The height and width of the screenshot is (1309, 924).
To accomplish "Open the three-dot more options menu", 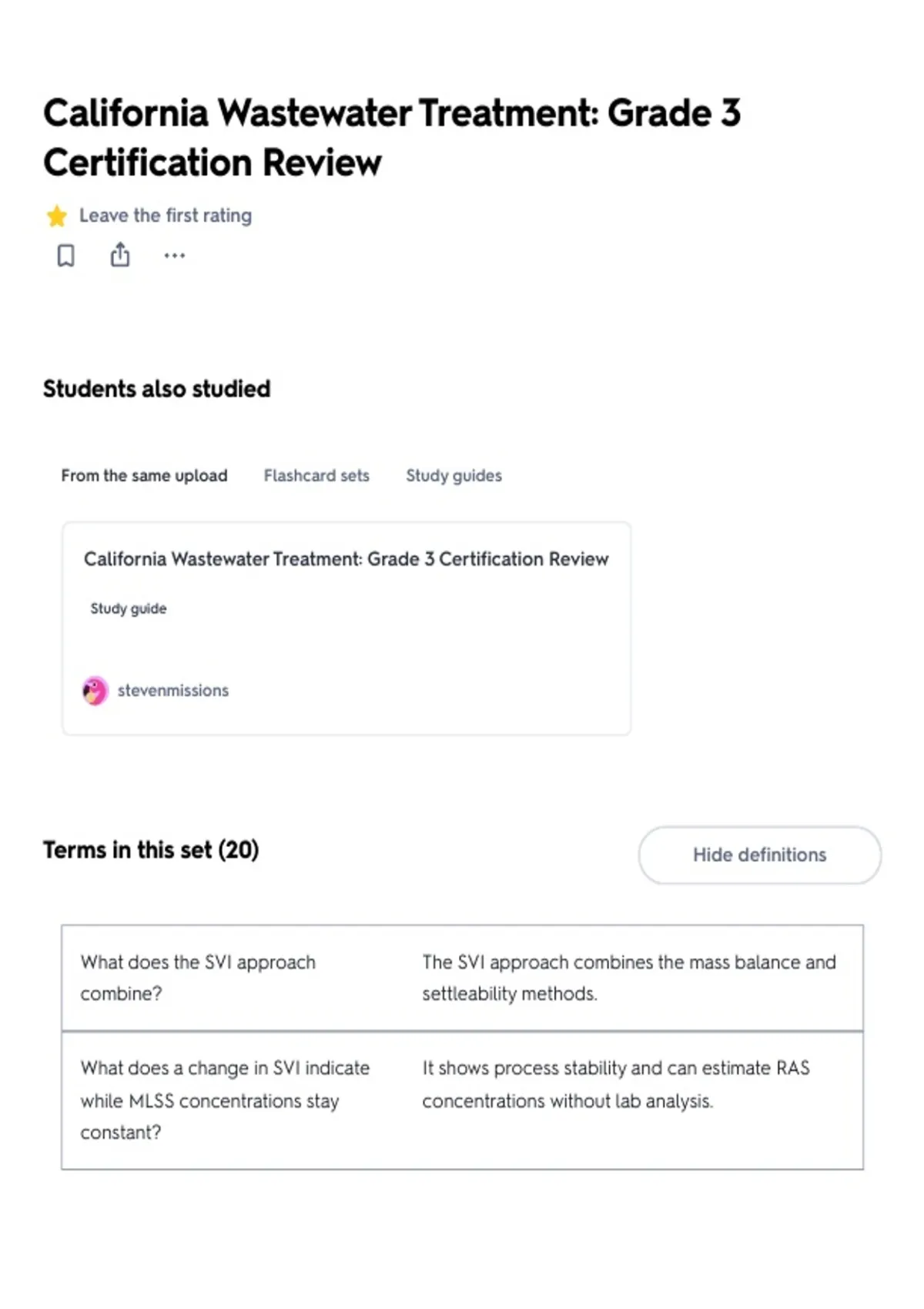I will (175, 256).
